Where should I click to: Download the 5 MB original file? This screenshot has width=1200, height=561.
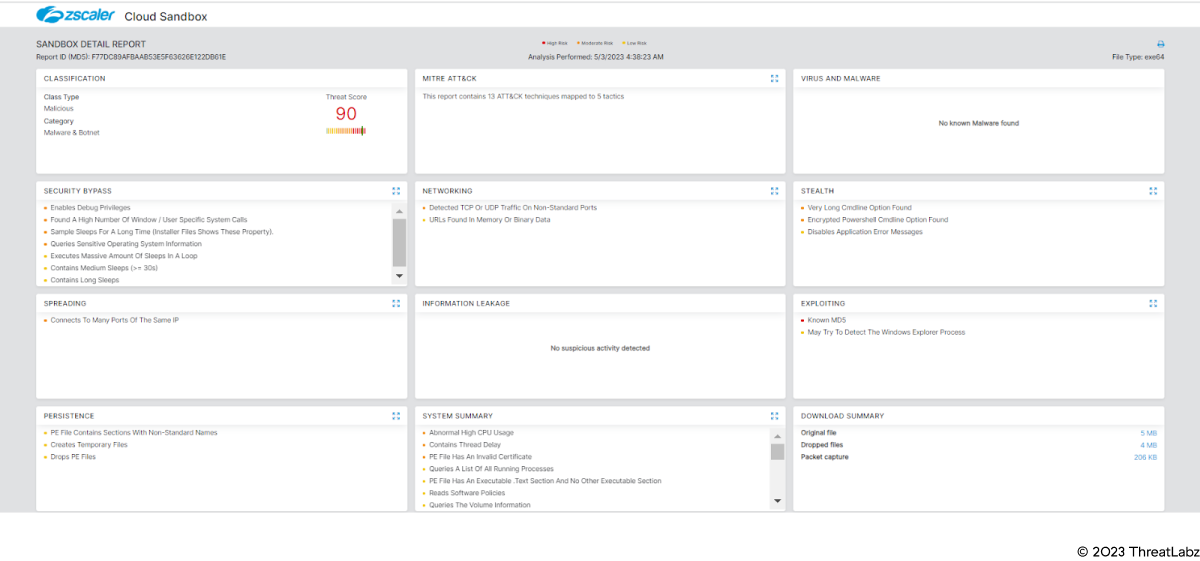pyautogui.click(x=1148, y=433)
